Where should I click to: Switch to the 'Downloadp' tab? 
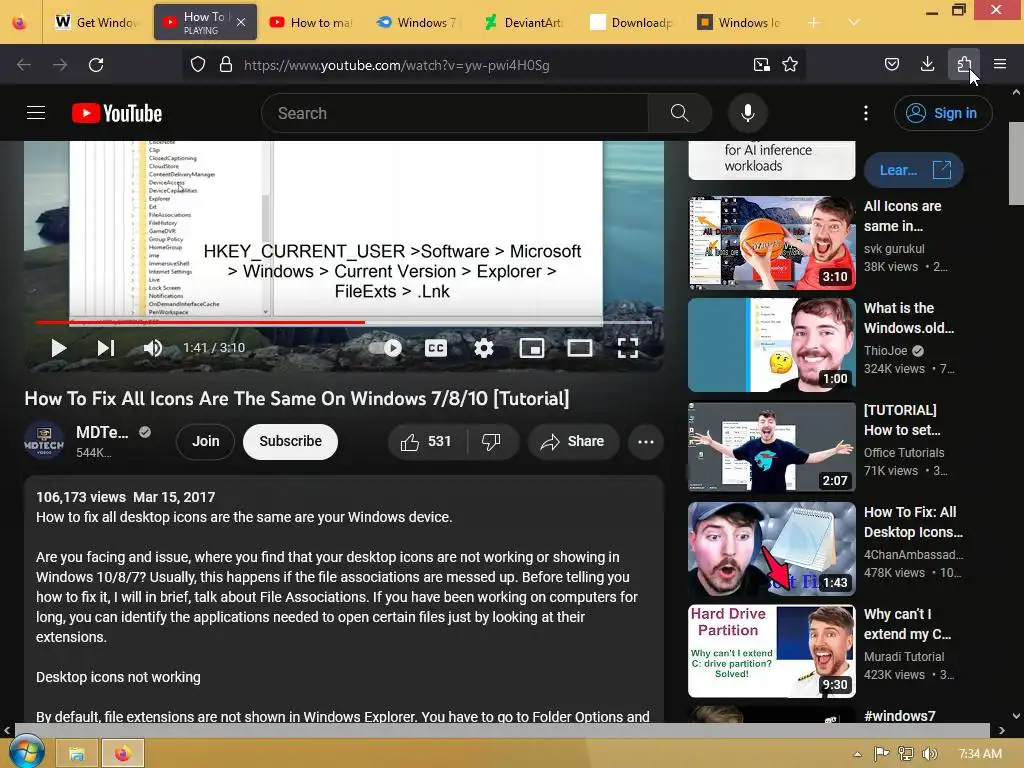(x=632, y=22)
